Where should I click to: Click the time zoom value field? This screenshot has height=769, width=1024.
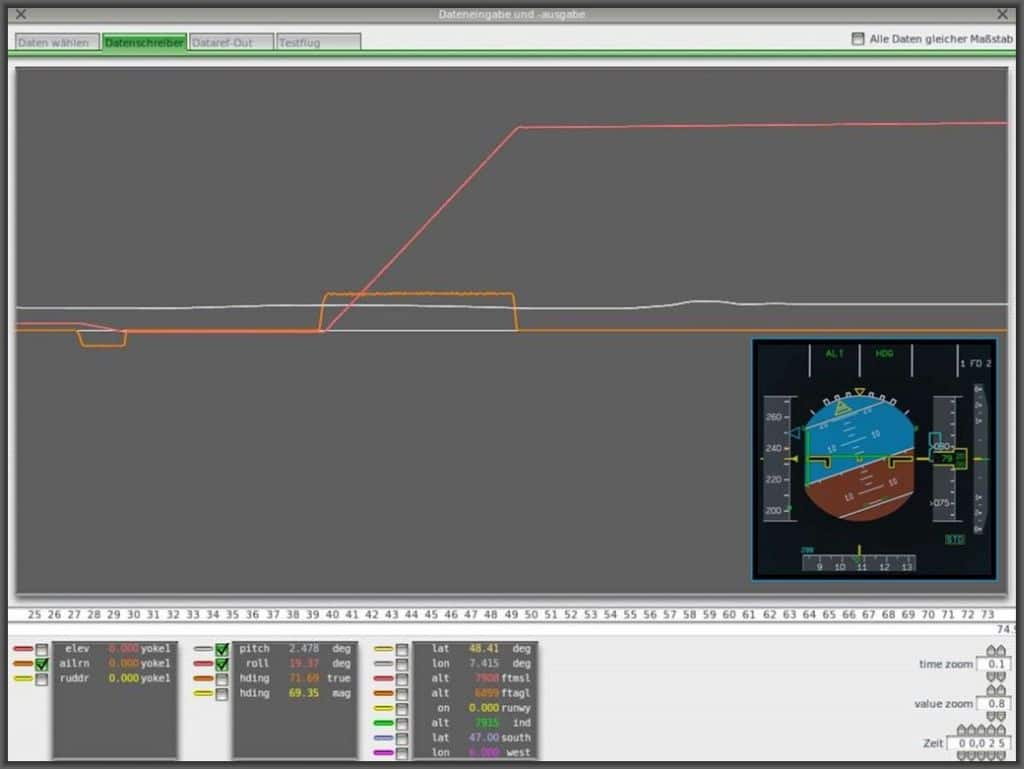point(995,664)
